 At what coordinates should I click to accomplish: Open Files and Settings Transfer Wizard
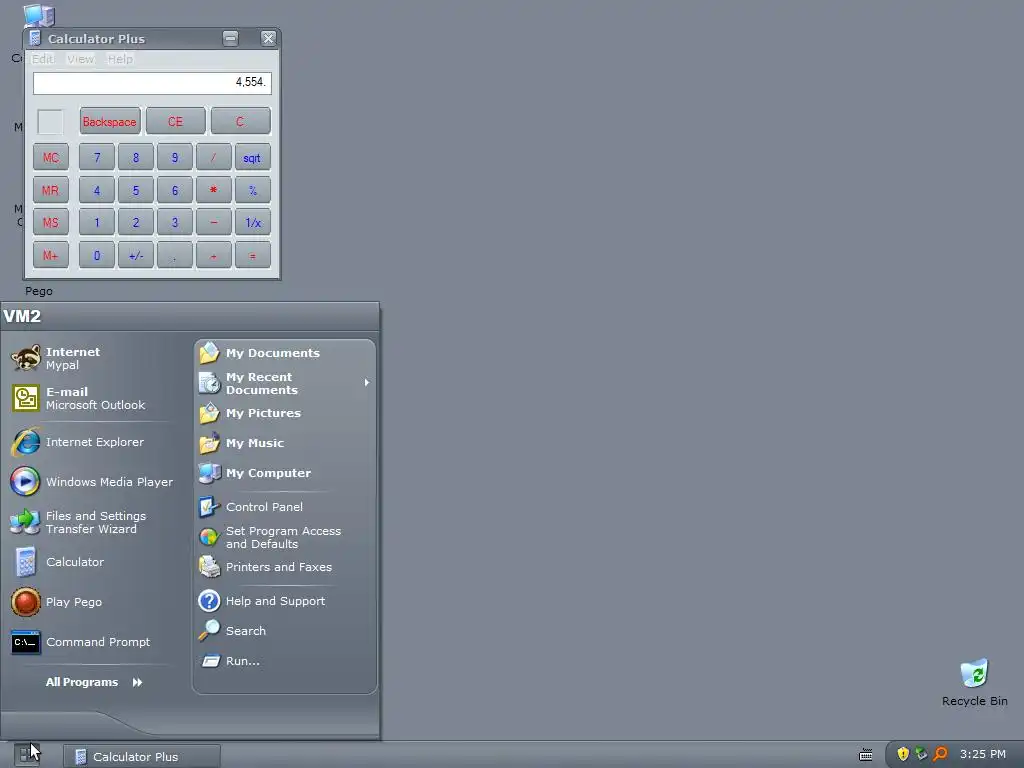(78, 522)
